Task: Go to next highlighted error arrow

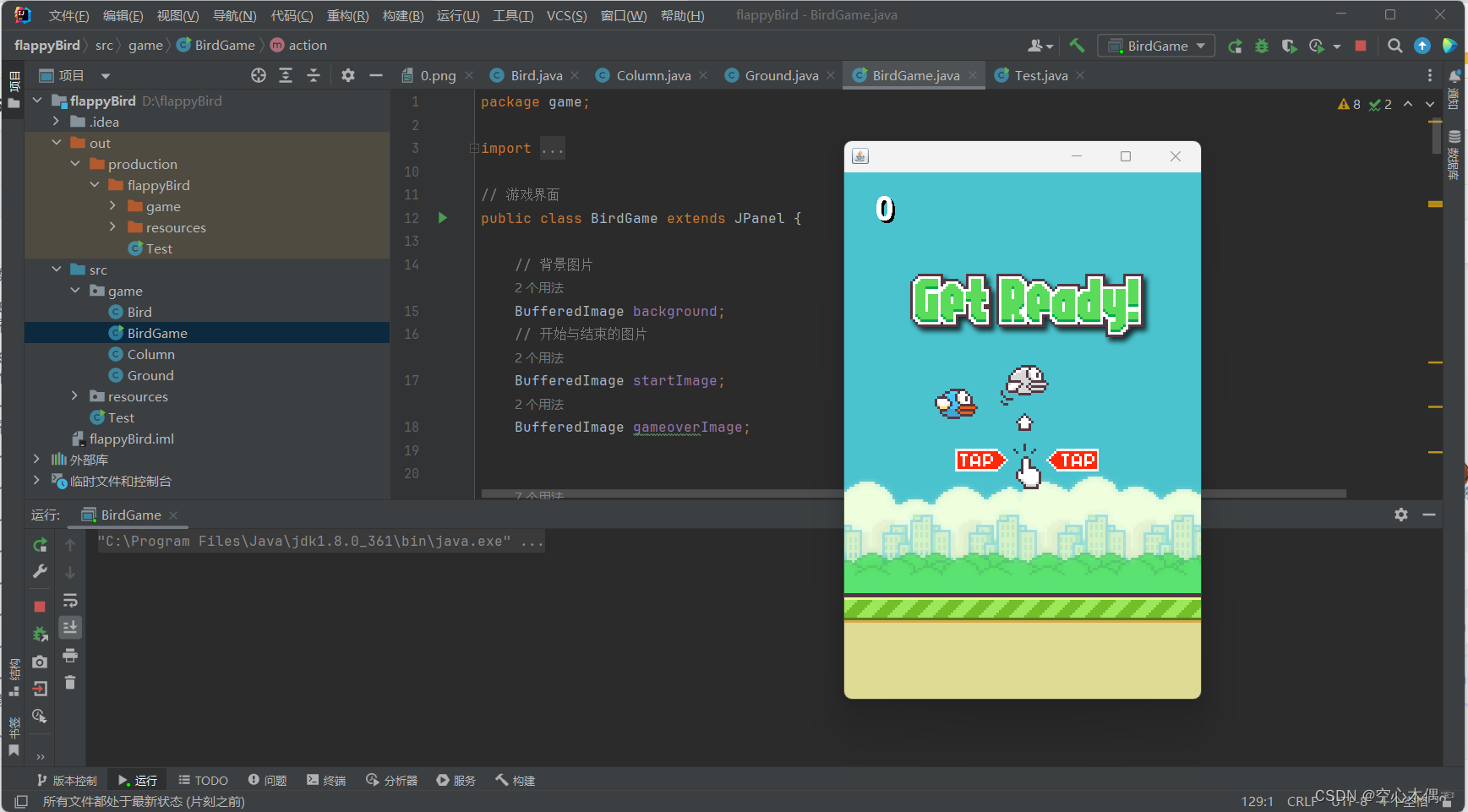Action: (1430, 104)
